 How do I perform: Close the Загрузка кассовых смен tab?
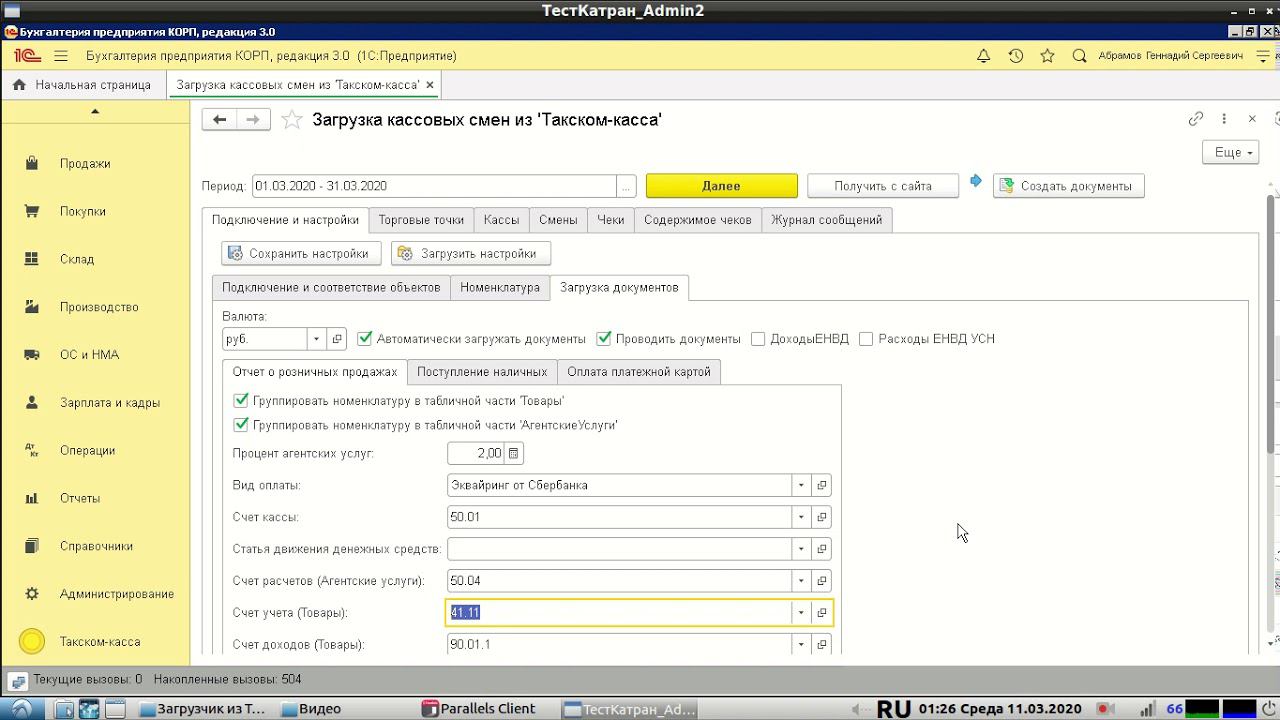coord(430,85)
